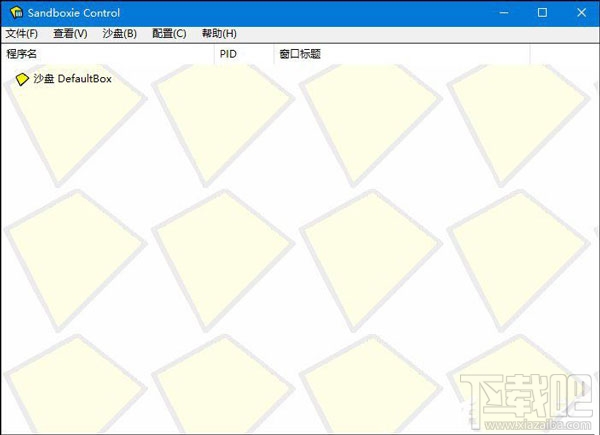The width and height of the screenshot is (600, 435).
Task: Click the yellow DefaultBox sandbox icon
Action: pyautogui.click(x=22, y=79)
